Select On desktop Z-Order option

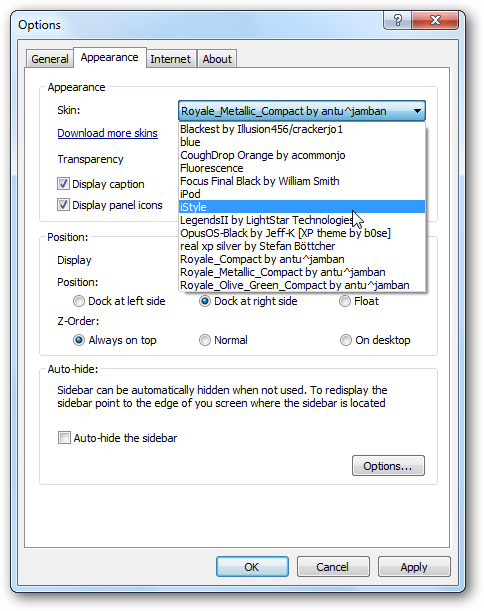pos(346,340)
